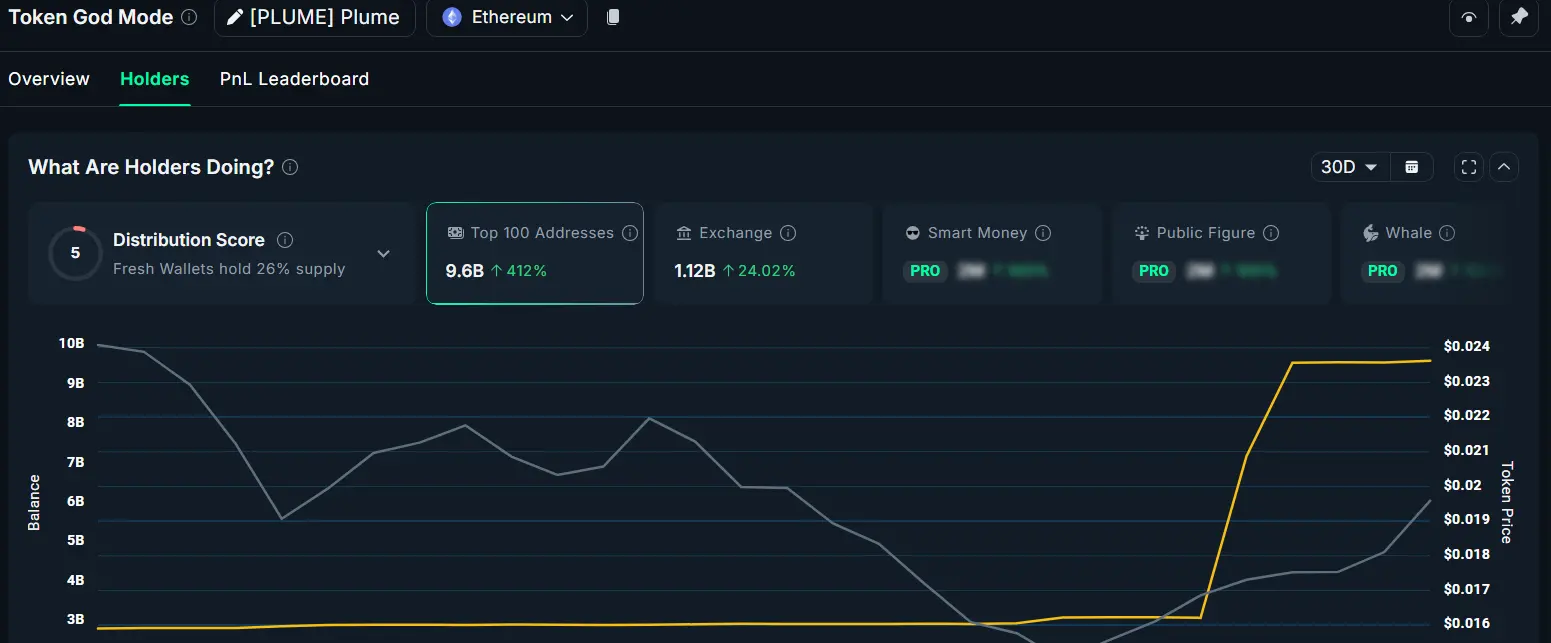Click the info icon next to Token God Mode
The image size is (1551, 643).
pyautogui.click(x=189, y=18)
